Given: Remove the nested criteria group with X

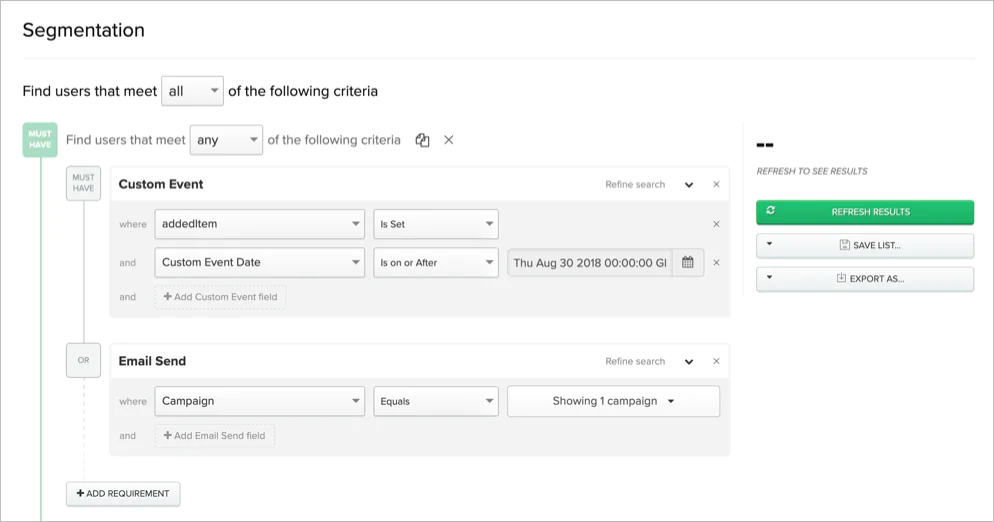Looking at the screenshot, I should (x=449, y=140).
